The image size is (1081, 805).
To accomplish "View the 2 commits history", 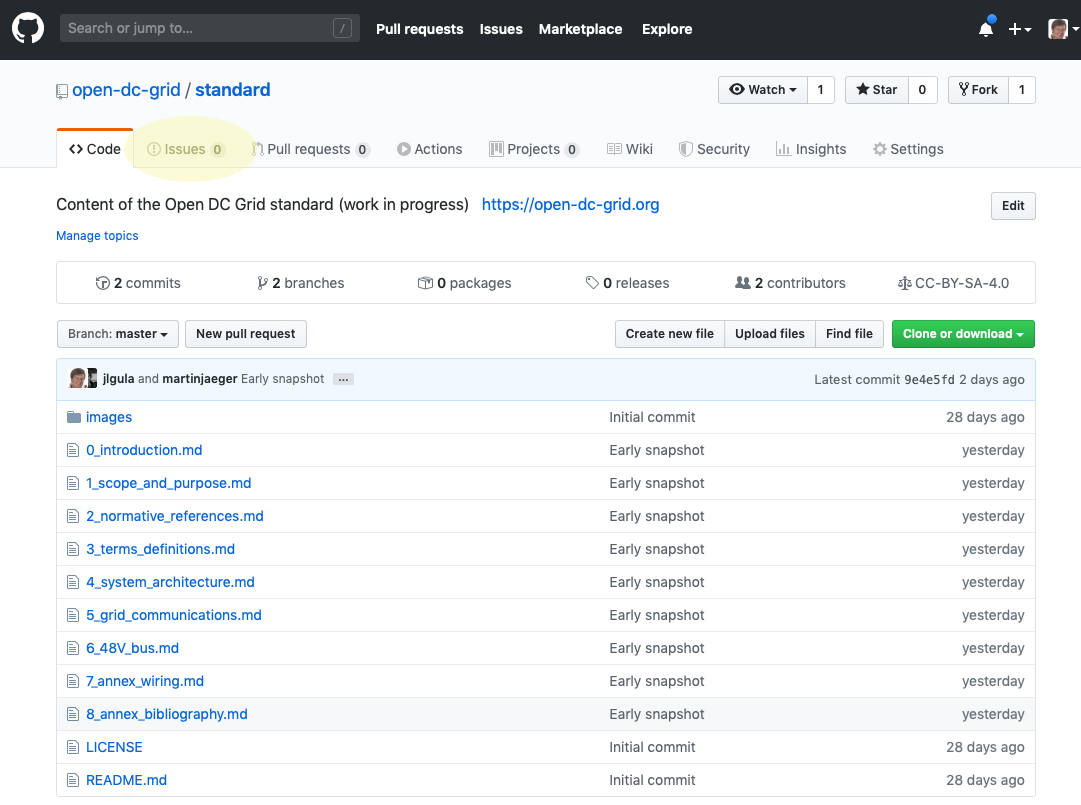I will coord(138,283).
